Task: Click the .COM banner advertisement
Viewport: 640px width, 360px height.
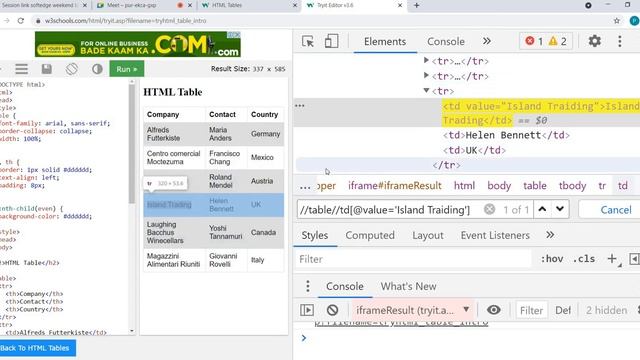Action: (x=138, y=44)
